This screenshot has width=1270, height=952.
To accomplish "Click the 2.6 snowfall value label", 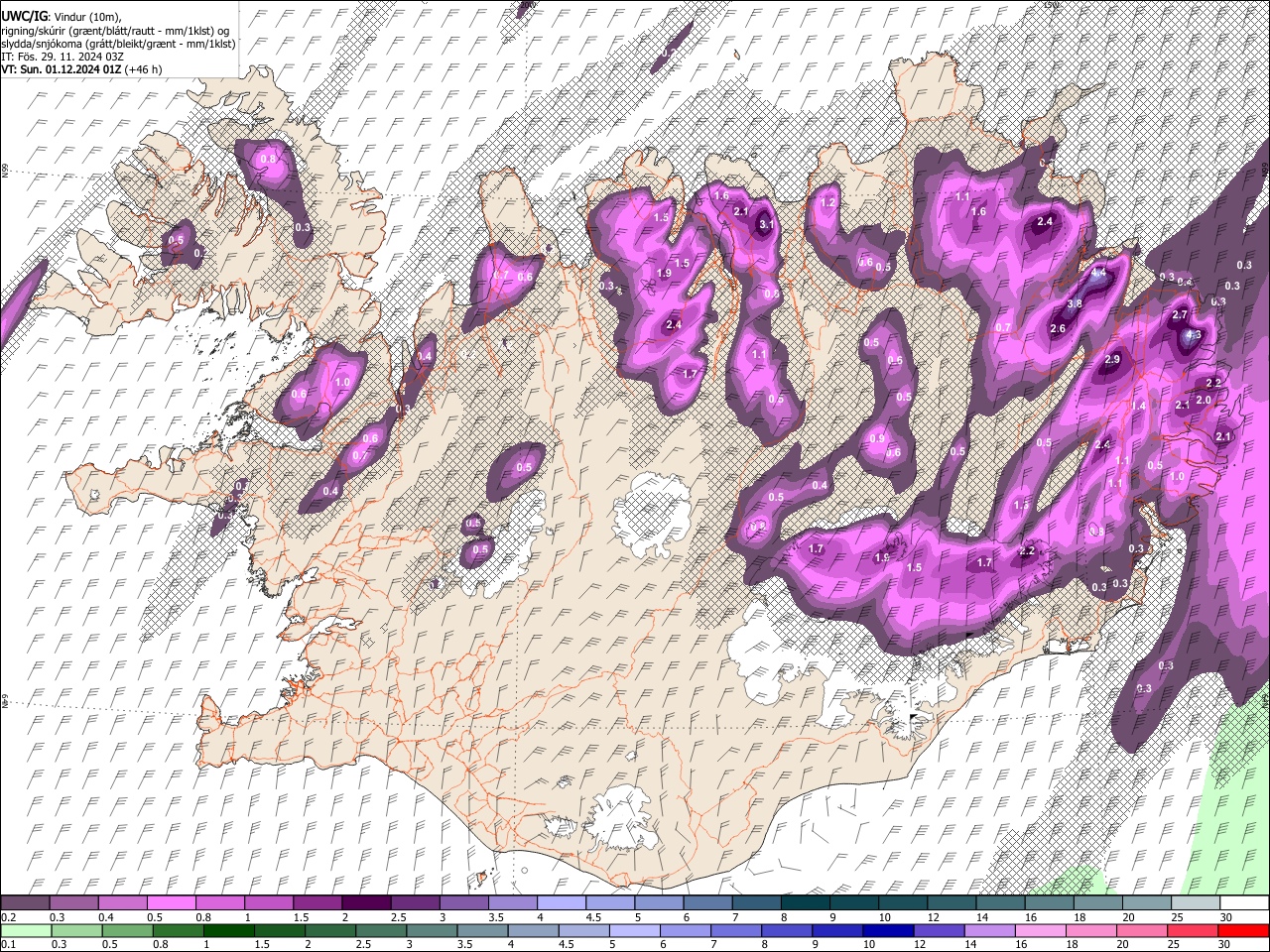I will 1058,329.
